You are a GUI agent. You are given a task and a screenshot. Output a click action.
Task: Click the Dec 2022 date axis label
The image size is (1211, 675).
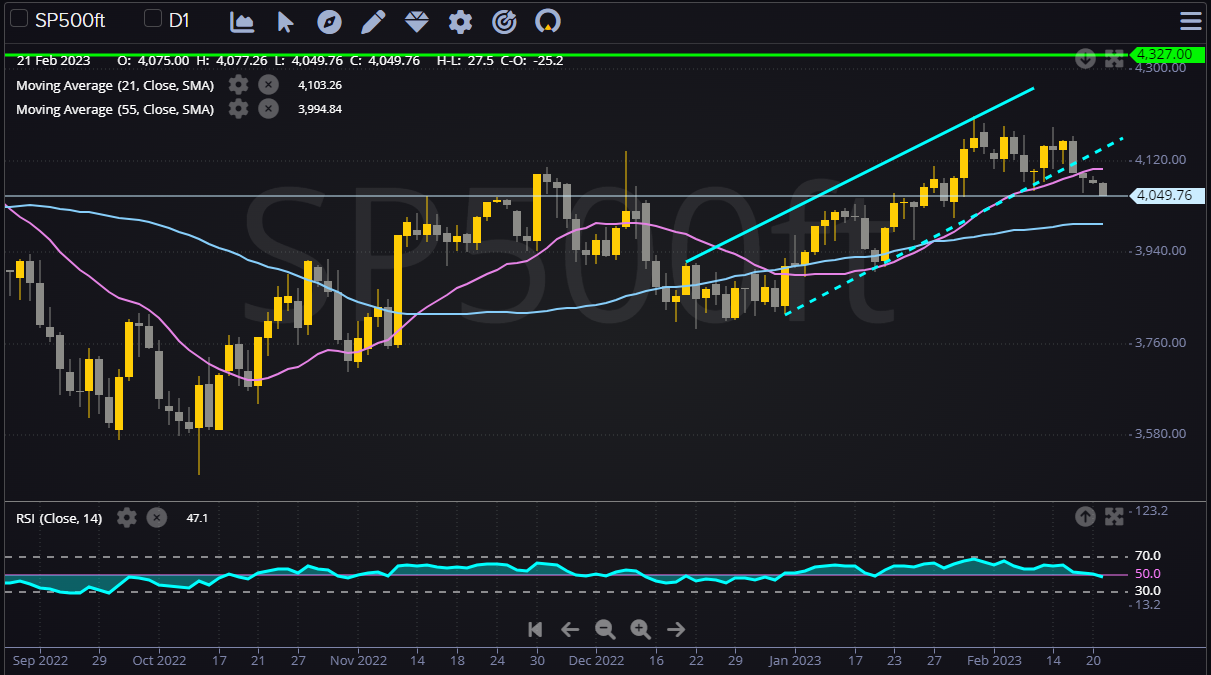595,660
